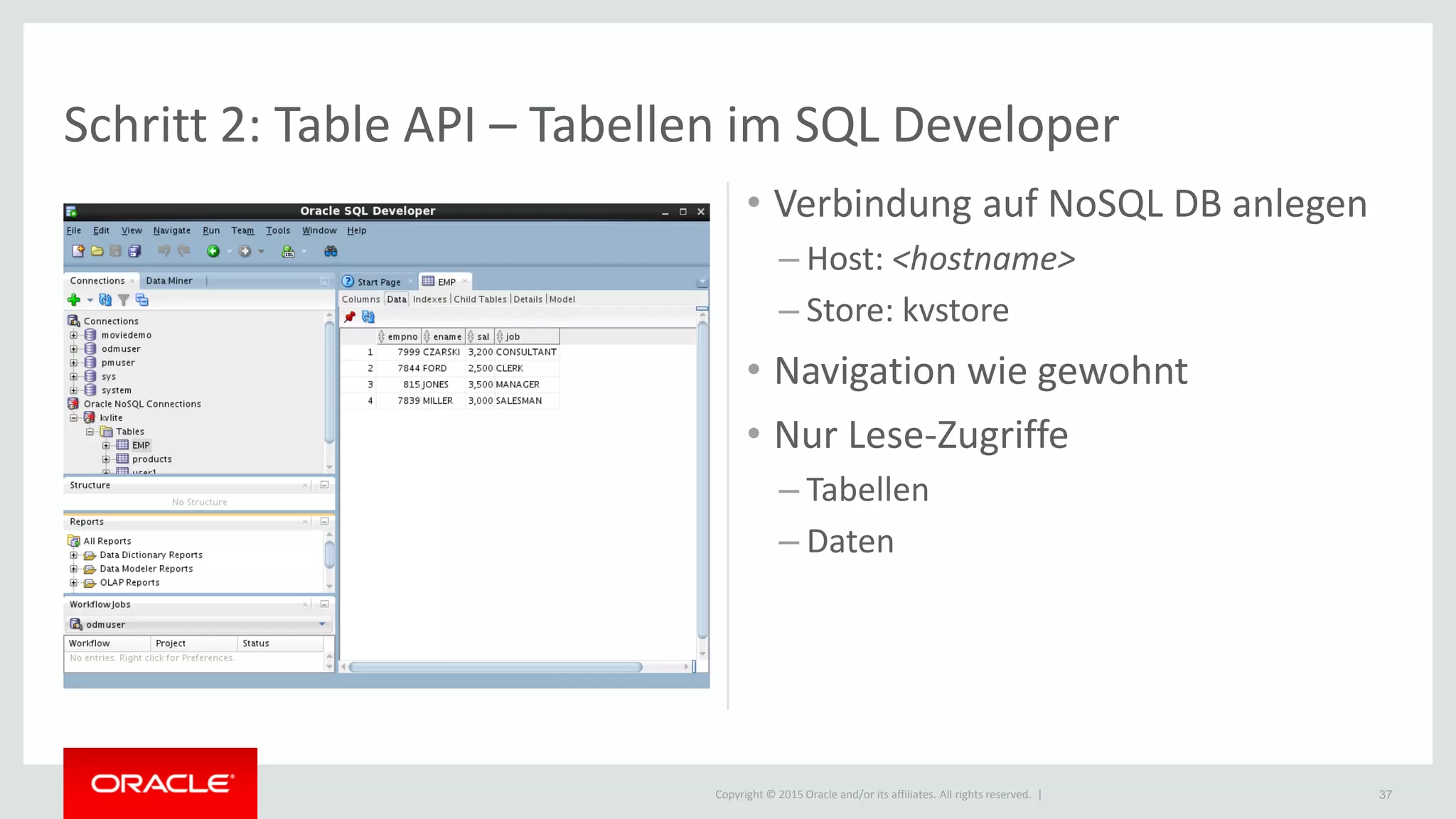Switch to the Columns sub-tab

[x=361, y=299]
